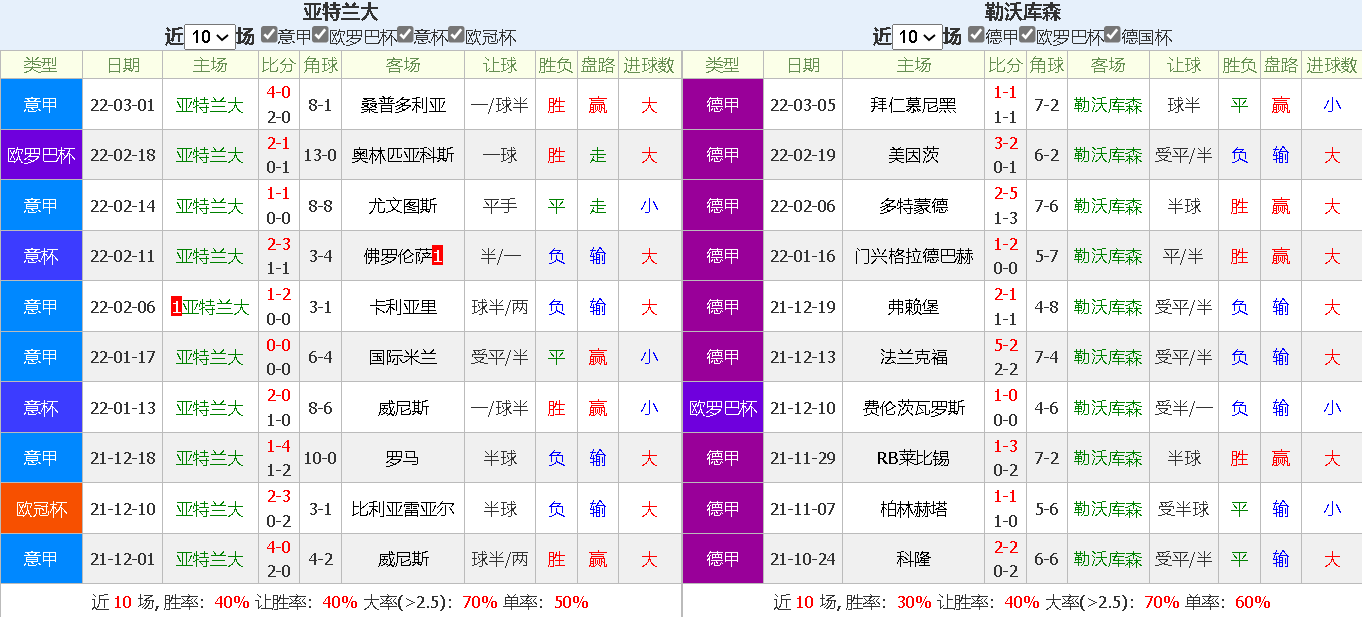1362x617 pixels.
Task: Click RB莱比锡 home team name
Action: 914,458
